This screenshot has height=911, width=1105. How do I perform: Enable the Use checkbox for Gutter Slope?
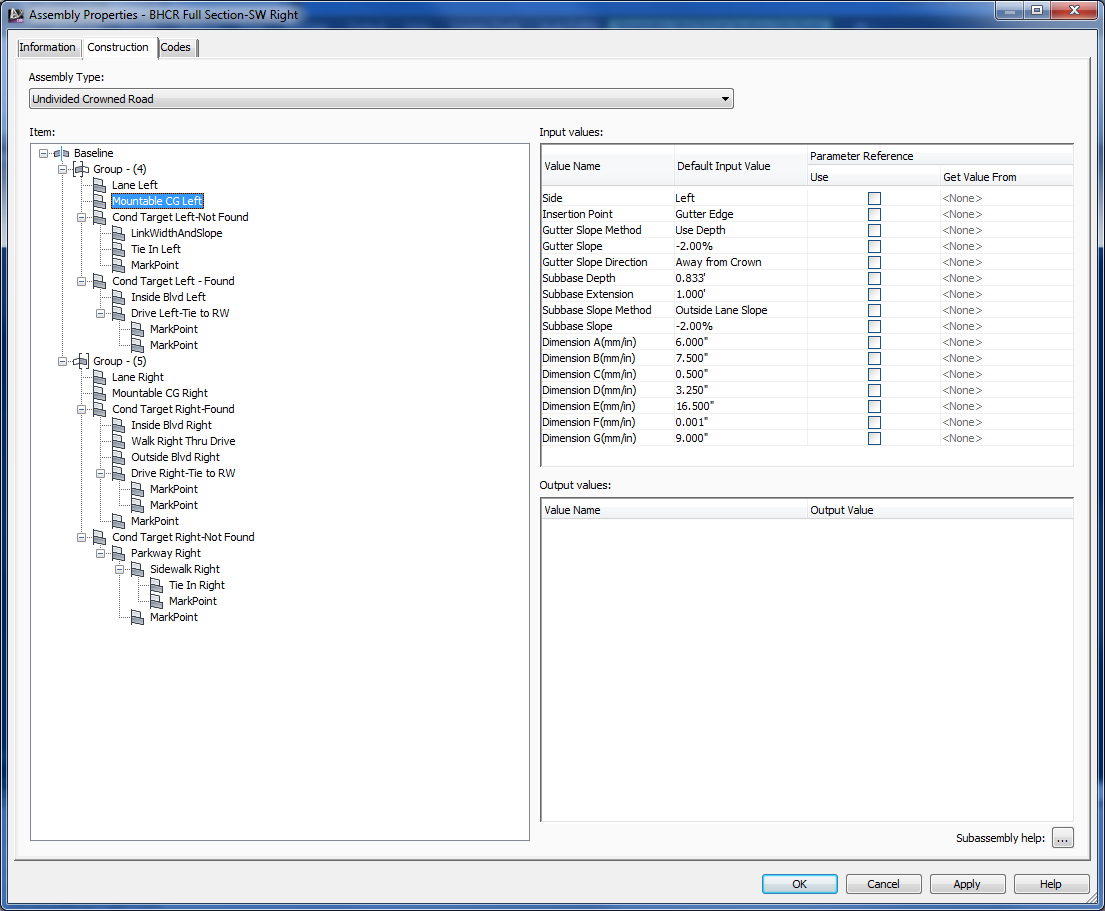[x=874, y=246]
